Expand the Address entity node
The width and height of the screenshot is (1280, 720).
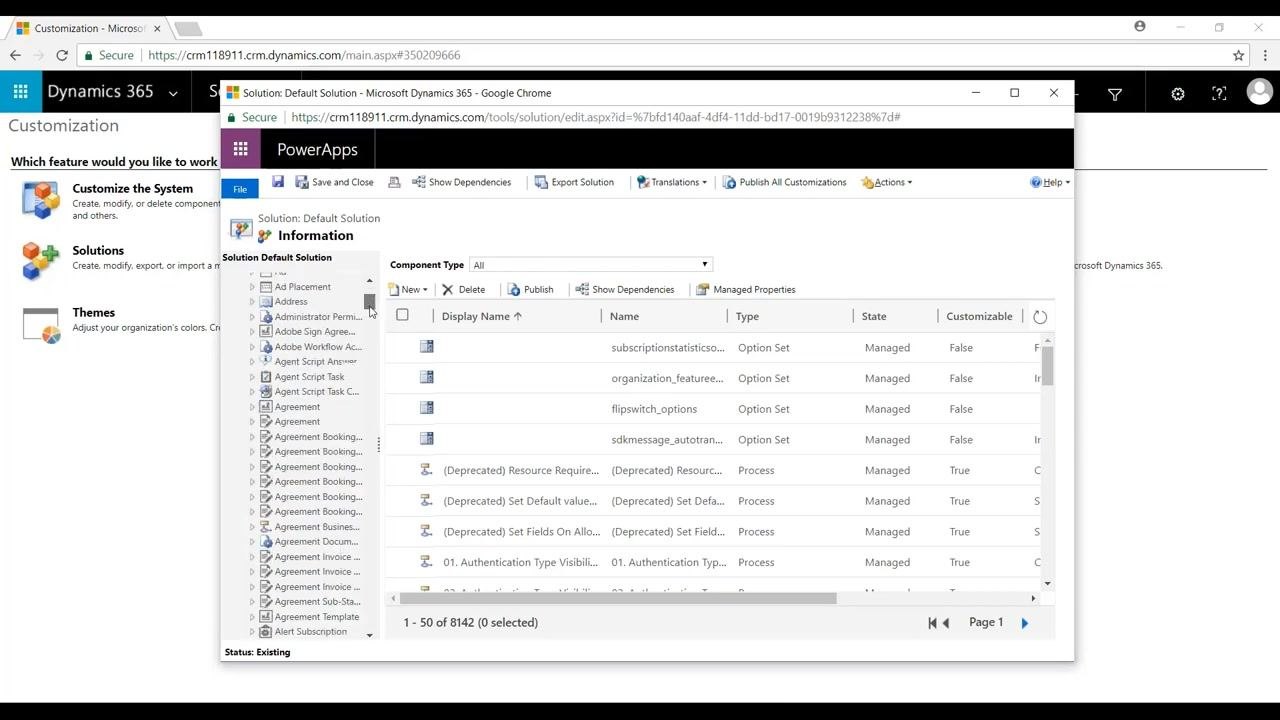pyautogui.click(x=252, y=302)
